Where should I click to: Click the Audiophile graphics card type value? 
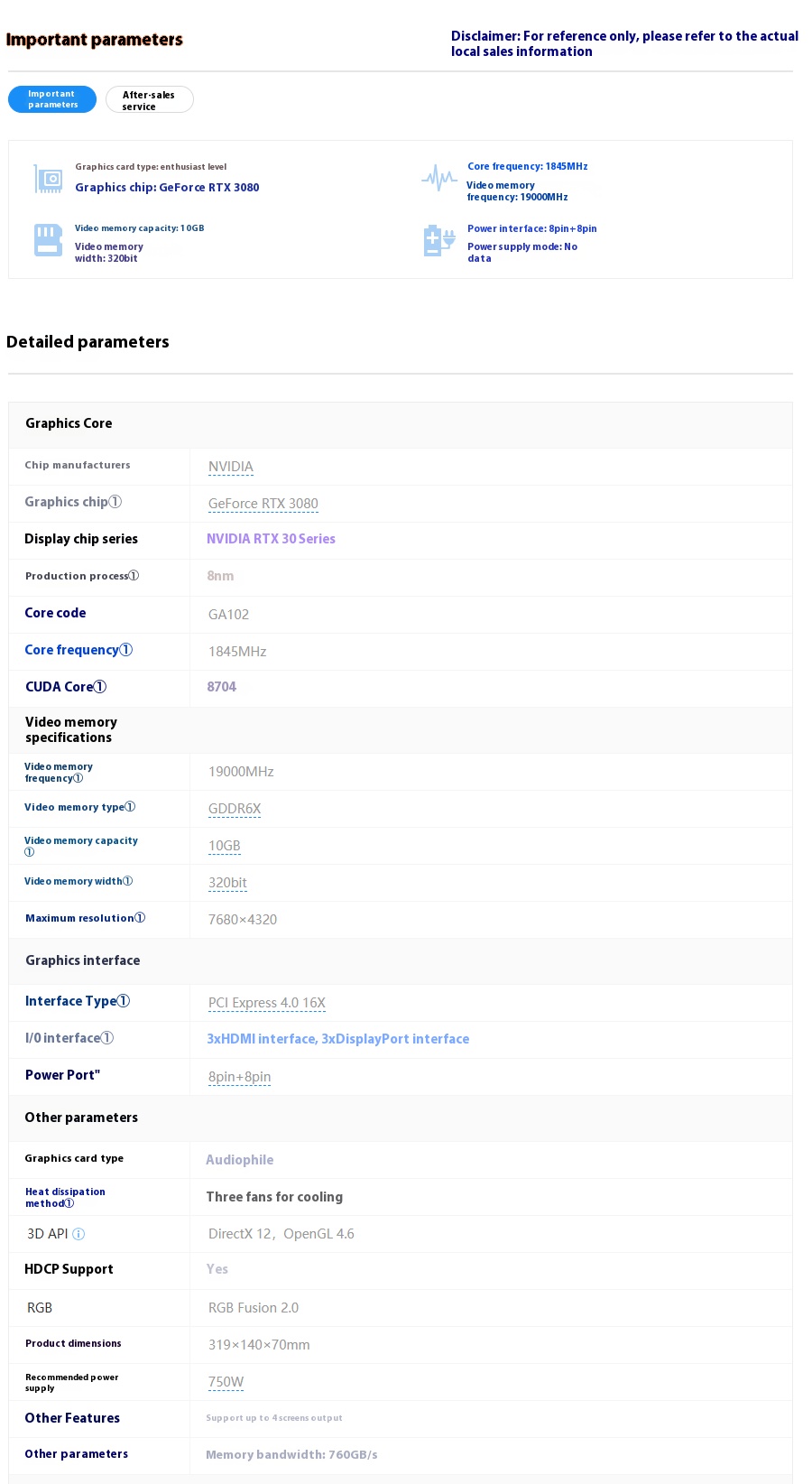(x=240, y=1160)
